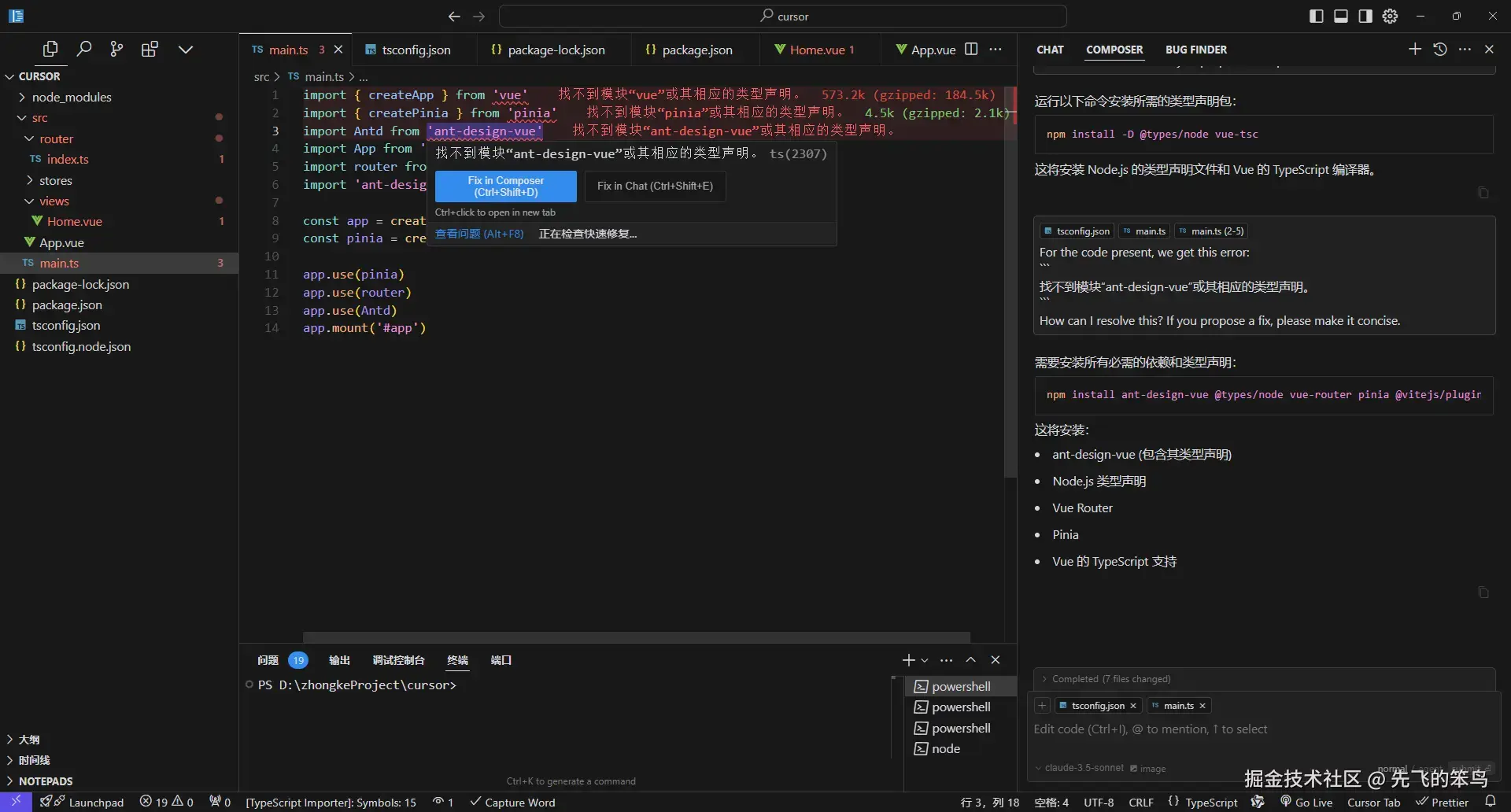Open Cursor settings gear icon
The height and width of the screenshot is (812, 1511).
coord(1390,16)
